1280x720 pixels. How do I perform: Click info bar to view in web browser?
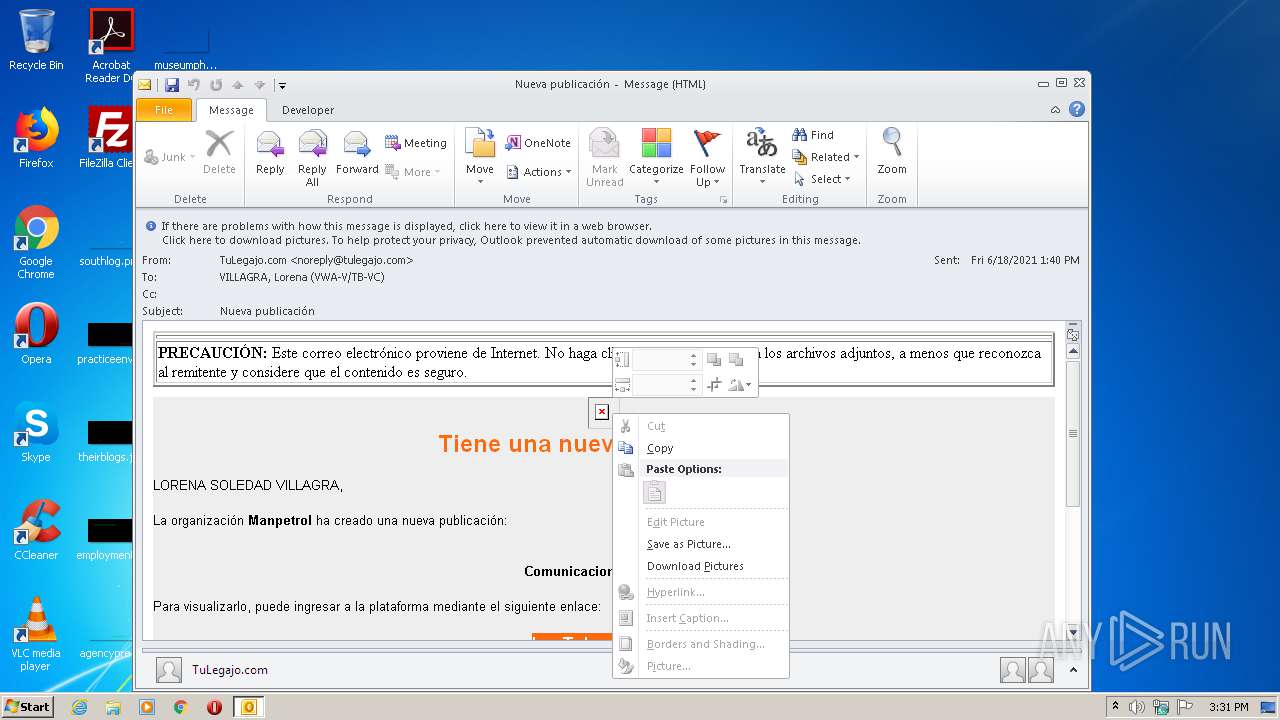coord(406,226)
